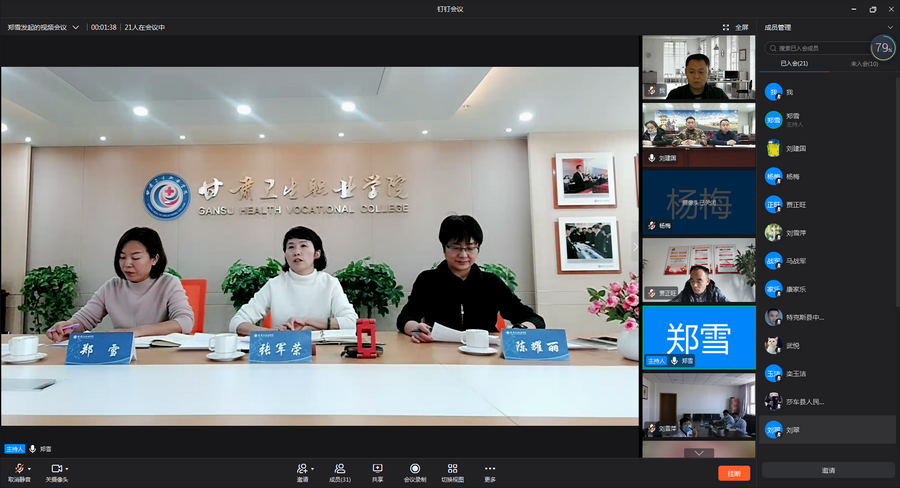Image resolution: width=900 pixels, height=488 pixels.
Task: Open the 邀请 invite icon in the bottom toolbar
Action: 301,468
